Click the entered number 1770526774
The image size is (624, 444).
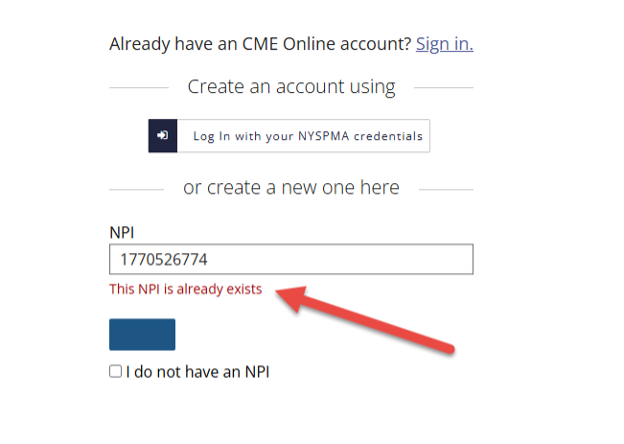164,260
